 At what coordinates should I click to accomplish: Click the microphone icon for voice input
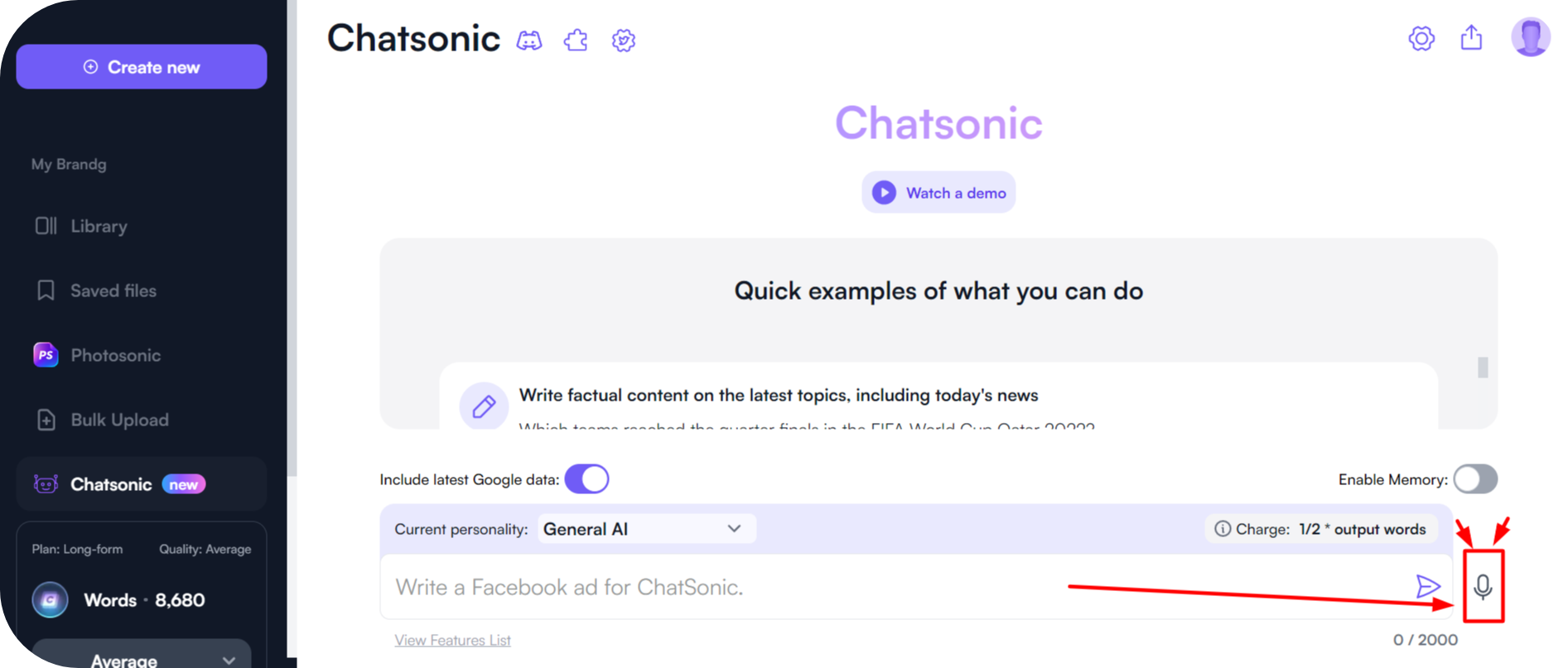pos(1484,586)
